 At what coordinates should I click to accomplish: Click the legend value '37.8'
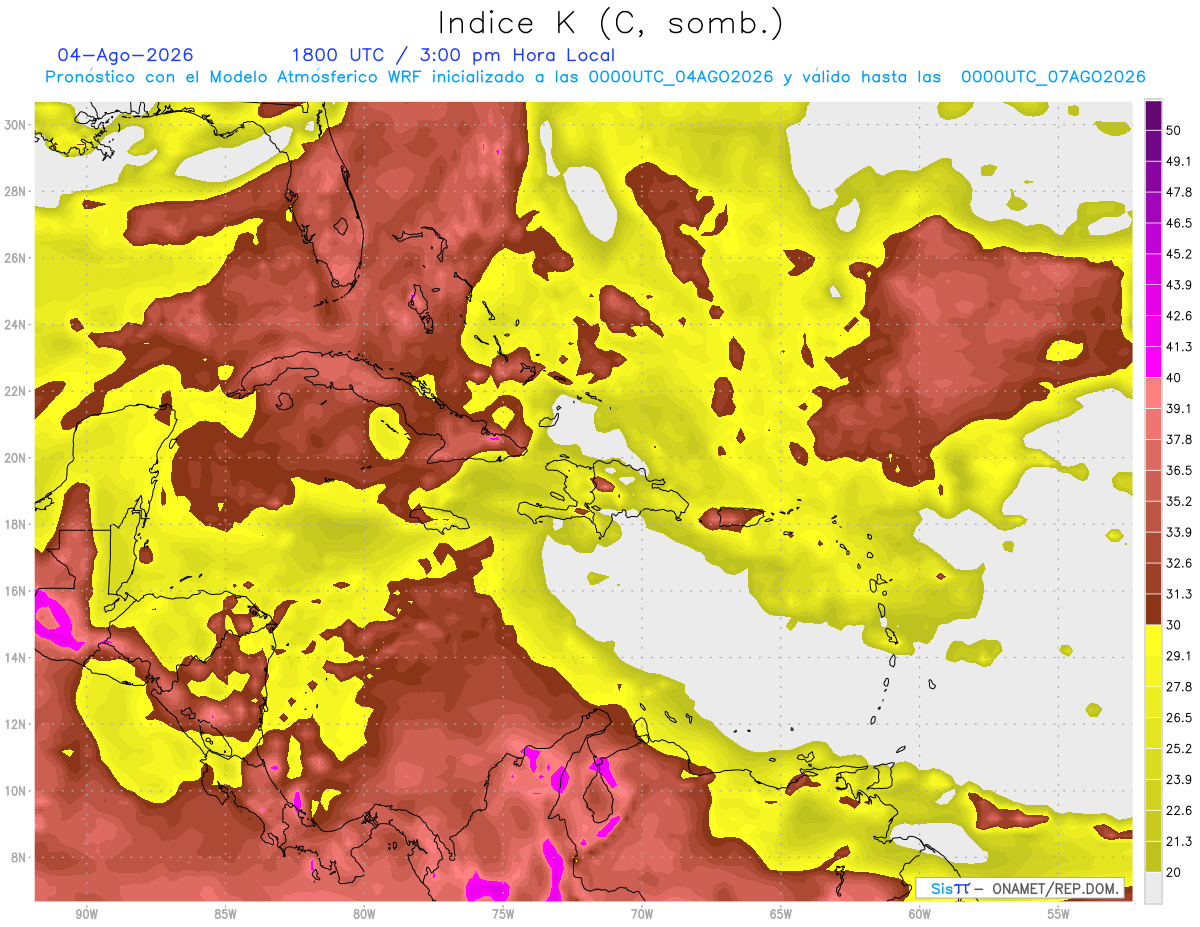pos(1180,439)
